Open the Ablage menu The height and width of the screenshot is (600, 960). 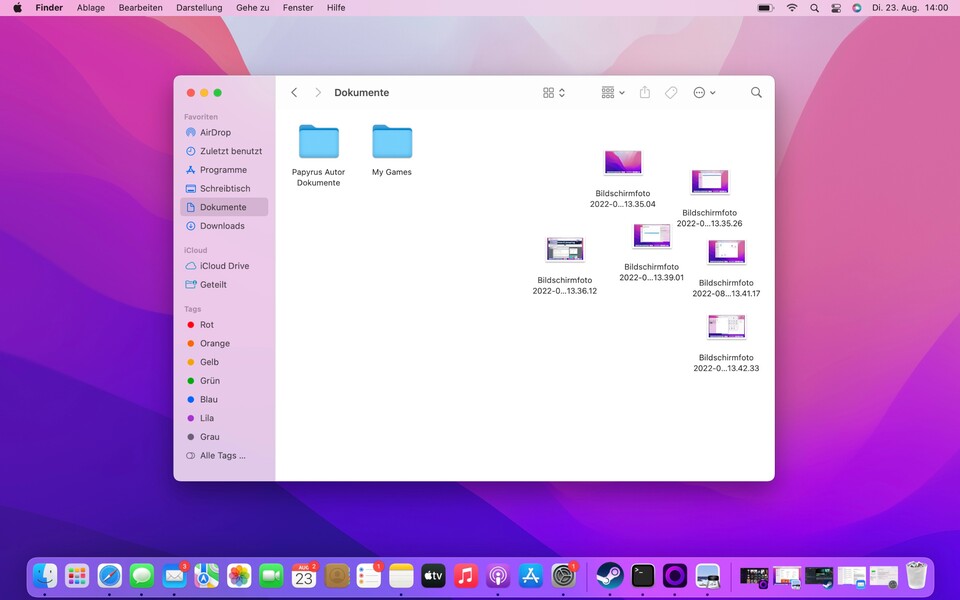pos(91,7)
